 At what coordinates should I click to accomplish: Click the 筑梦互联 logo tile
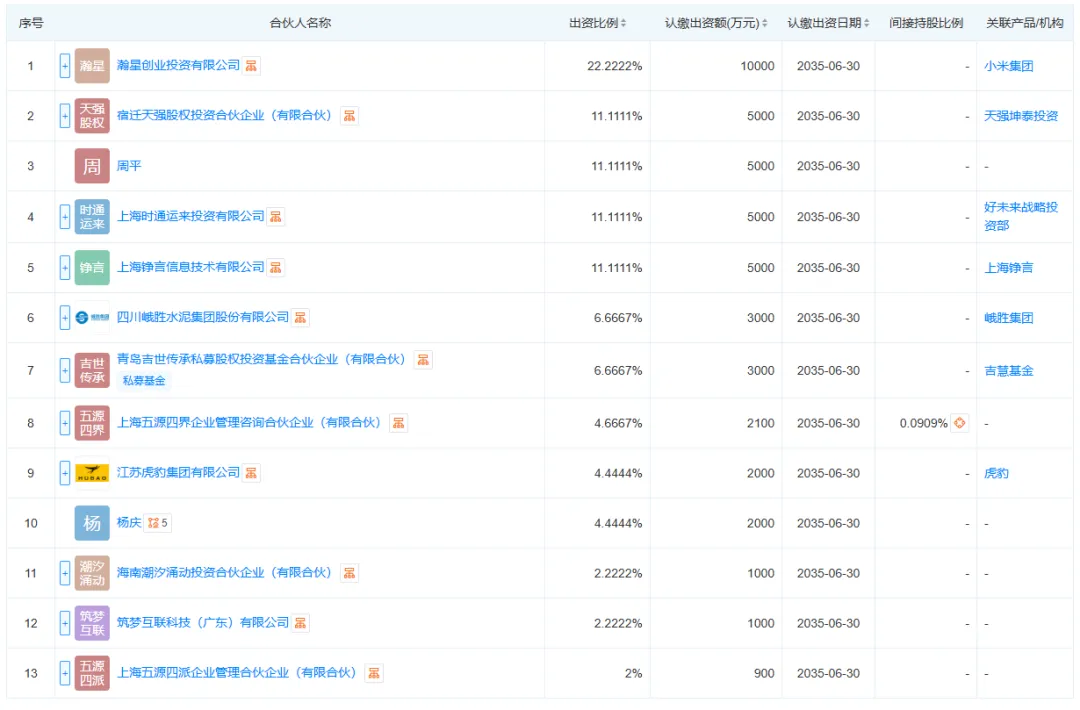(x=92, y=623)
